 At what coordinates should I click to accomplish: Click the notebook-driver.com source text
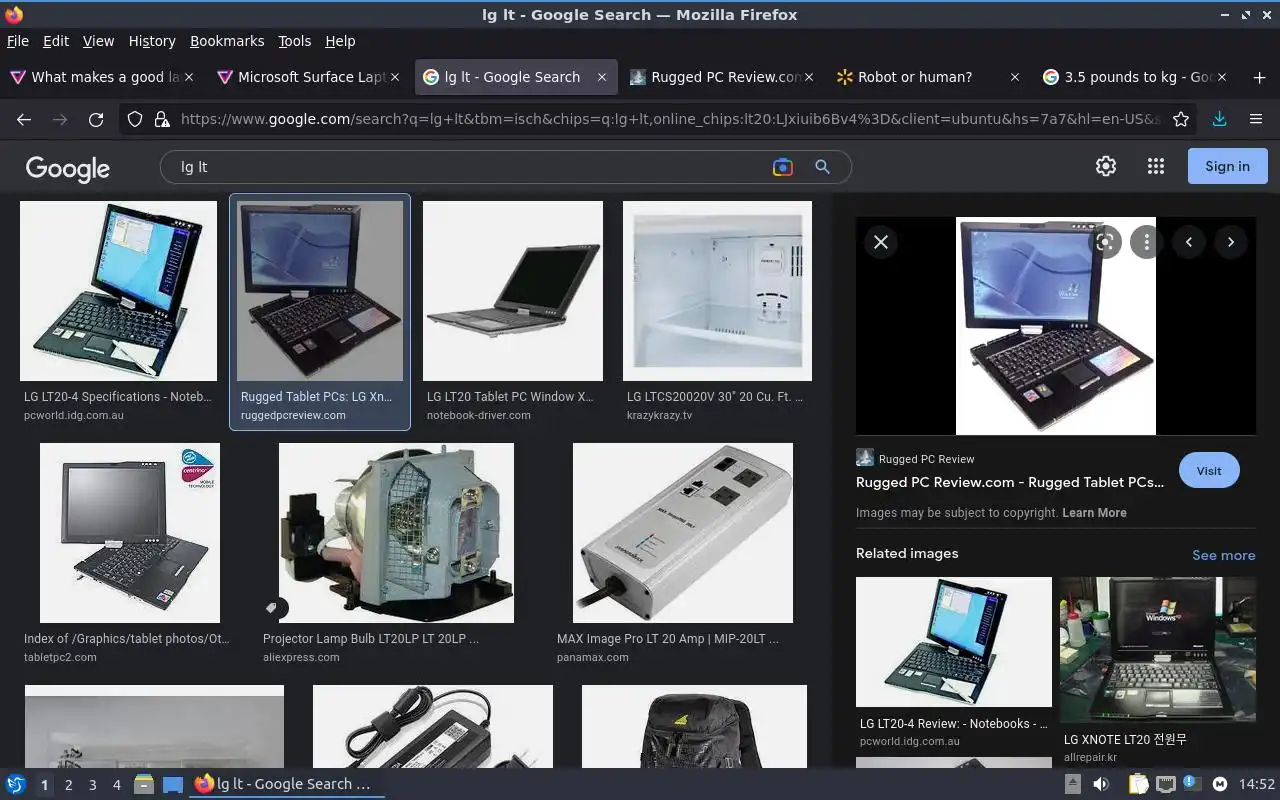[x=479, y=415]
